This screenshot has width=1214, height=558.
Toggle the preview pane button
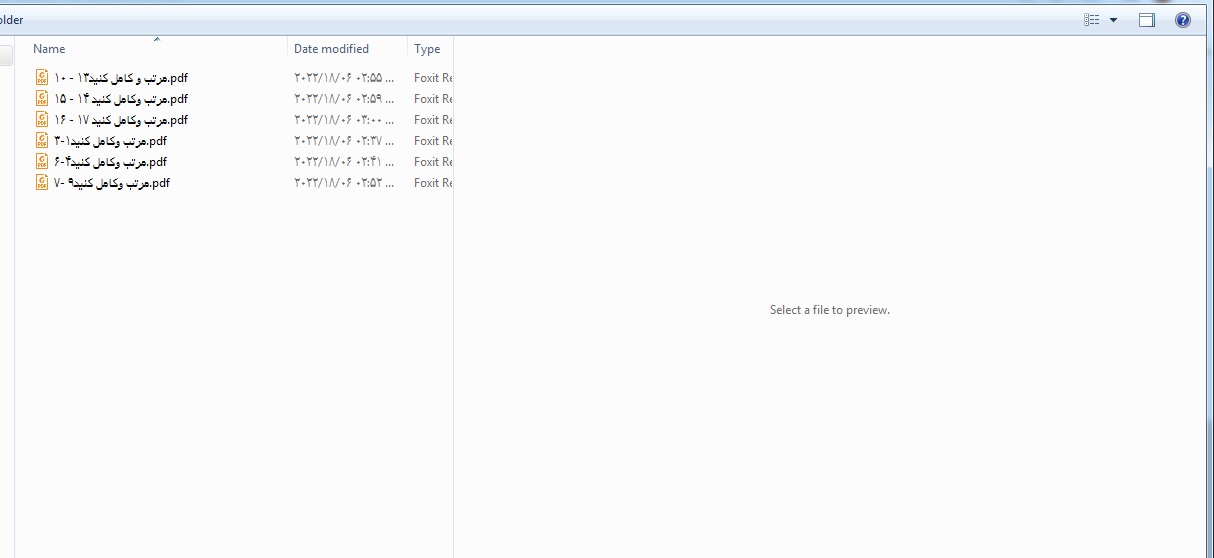coord(1147,20)
